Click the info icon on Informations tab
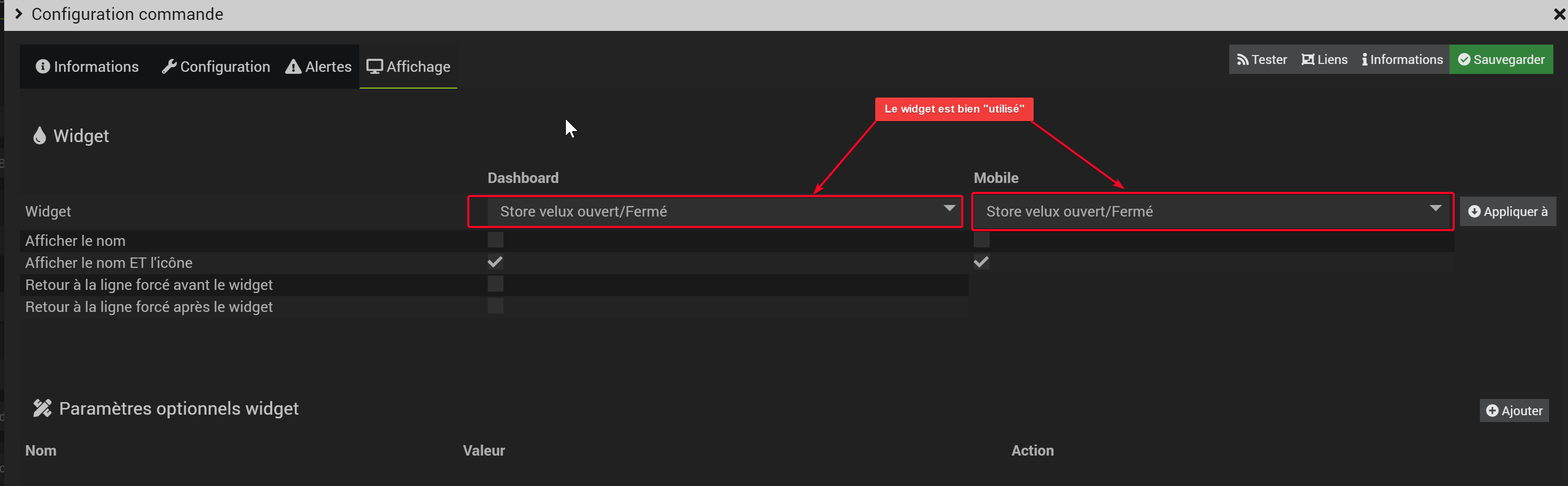This screenshot has height=486, width=1568. click(x=42, y=66)
